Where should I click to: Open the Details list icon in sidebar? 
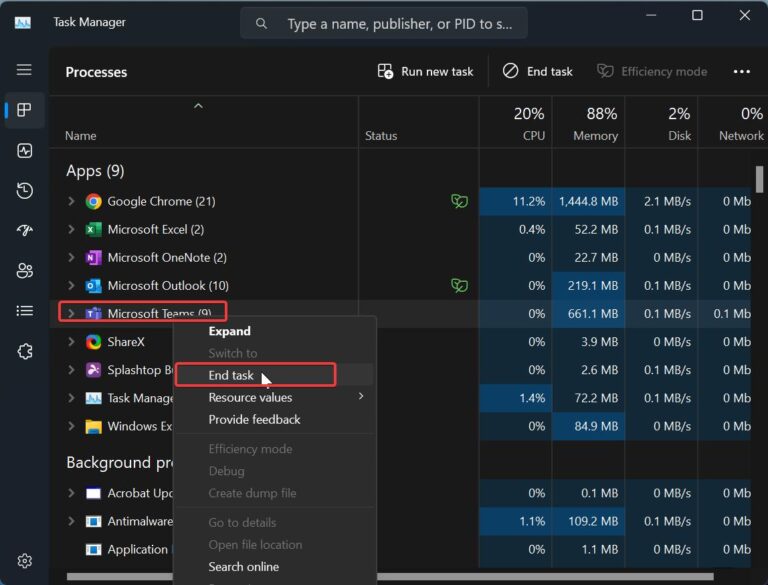(24, 311)
